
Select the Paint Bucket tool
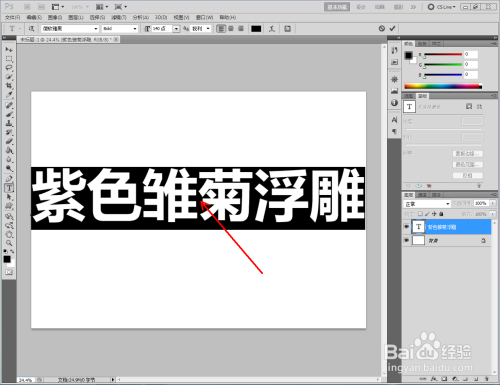coord(9,150)
